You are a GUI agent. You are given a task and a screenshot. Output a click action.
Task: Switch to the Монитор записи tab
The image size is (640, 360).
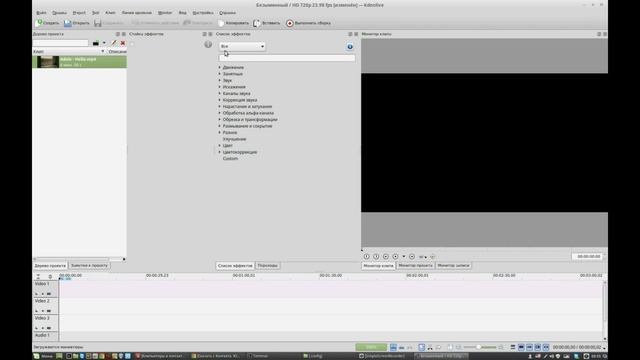pos(453,266)
